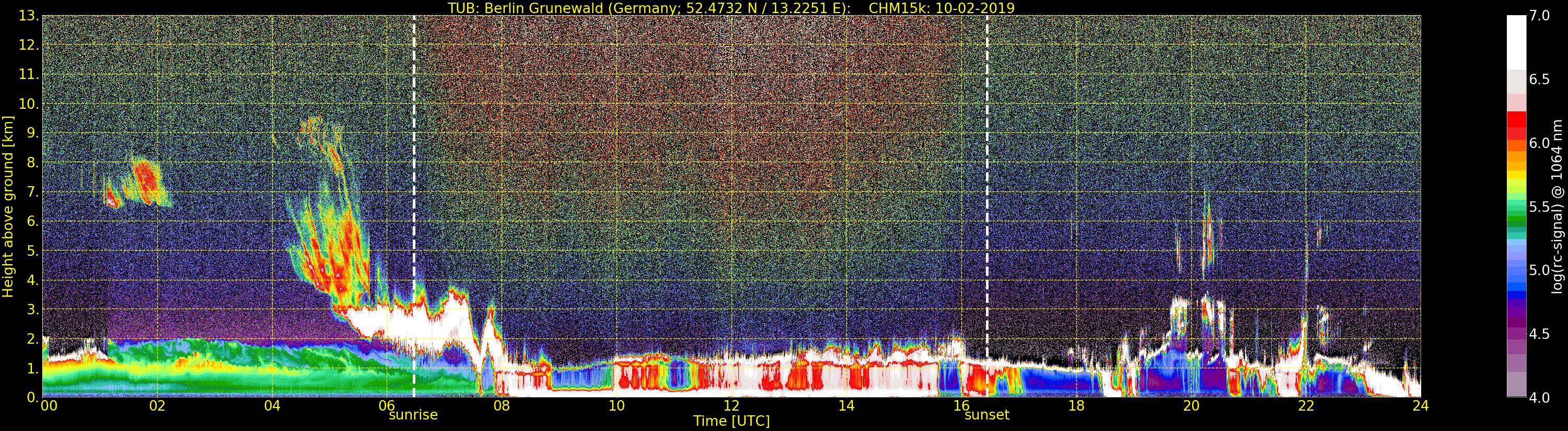Click the 'sunrise' label below the axis
This screenshot has height=431, width=1568.
coord(413,415)
